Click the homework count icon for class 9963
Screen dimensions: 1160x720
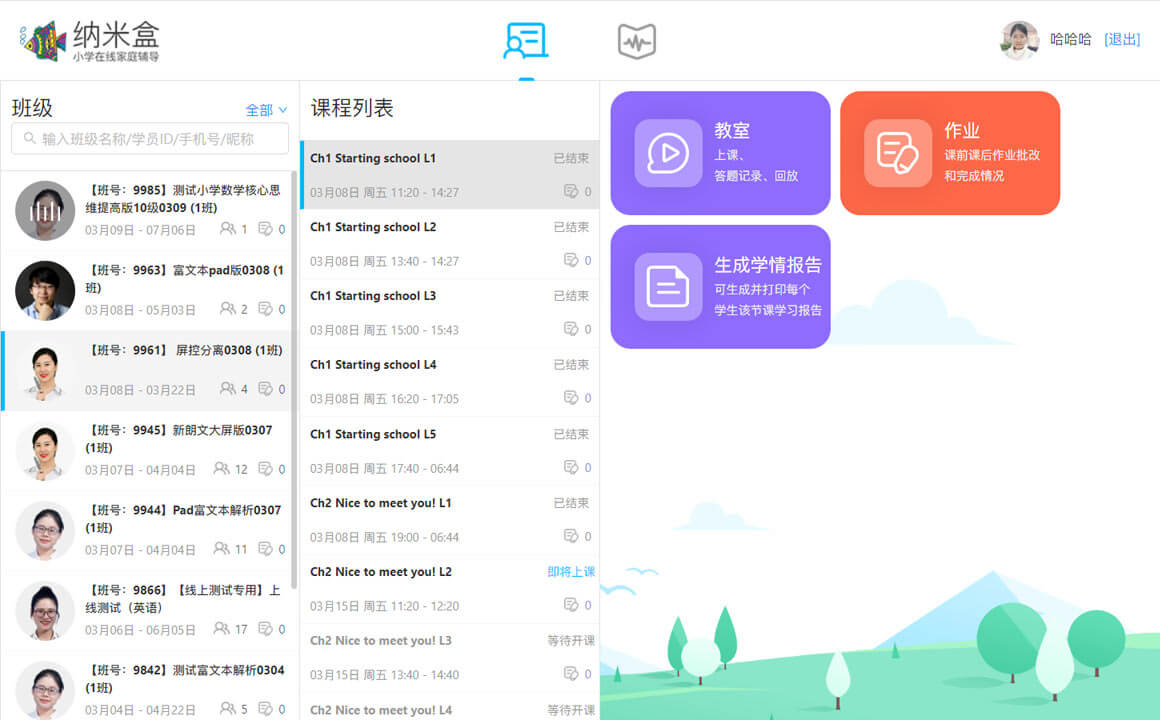click(x=266, y=310)
